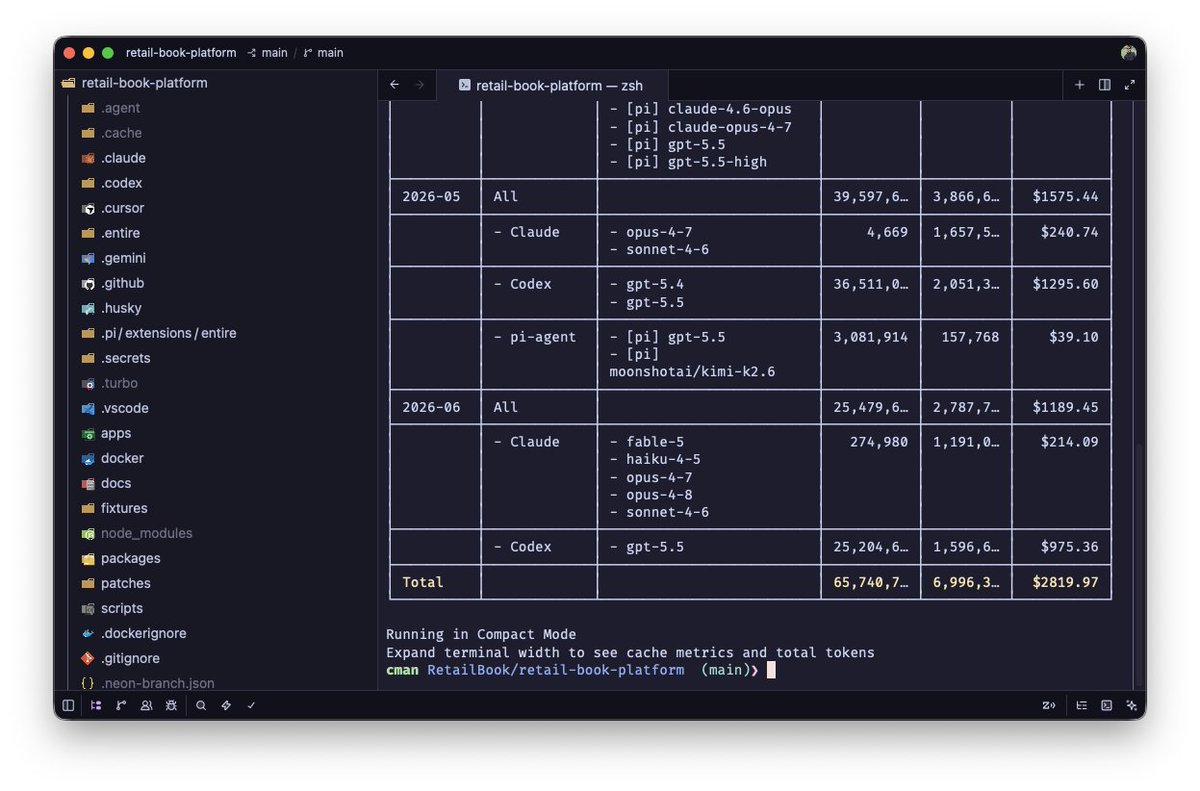Open the user avatar menu
This screenshot has height=791, width=1200.
(1129, 53)
